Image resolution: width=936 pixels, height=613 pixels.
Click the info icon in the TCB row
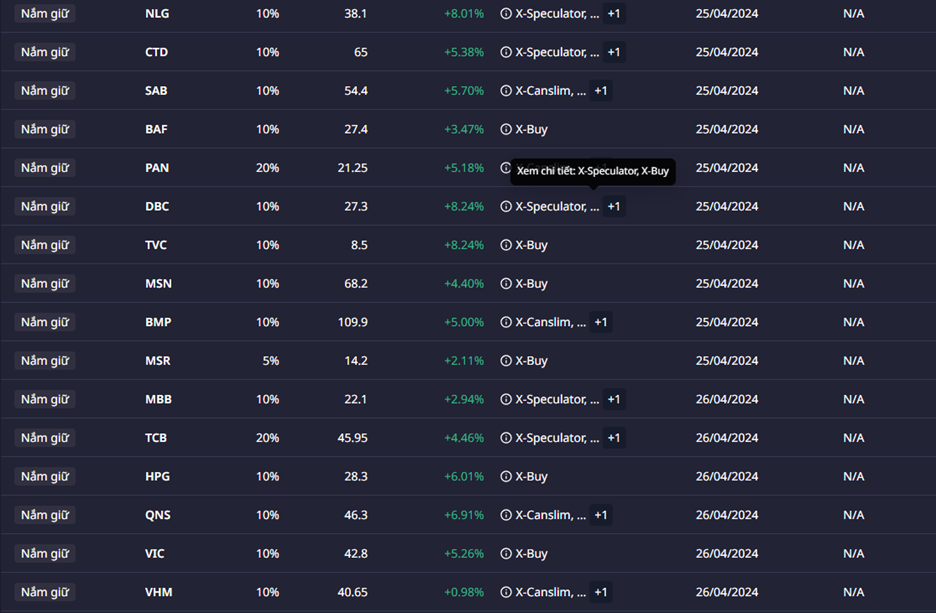506,438
